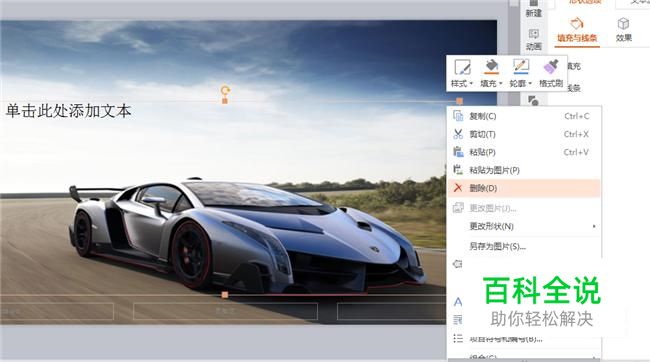Click the middle footer placeholder box
650x362 pixels.
(x=225, y=311)
